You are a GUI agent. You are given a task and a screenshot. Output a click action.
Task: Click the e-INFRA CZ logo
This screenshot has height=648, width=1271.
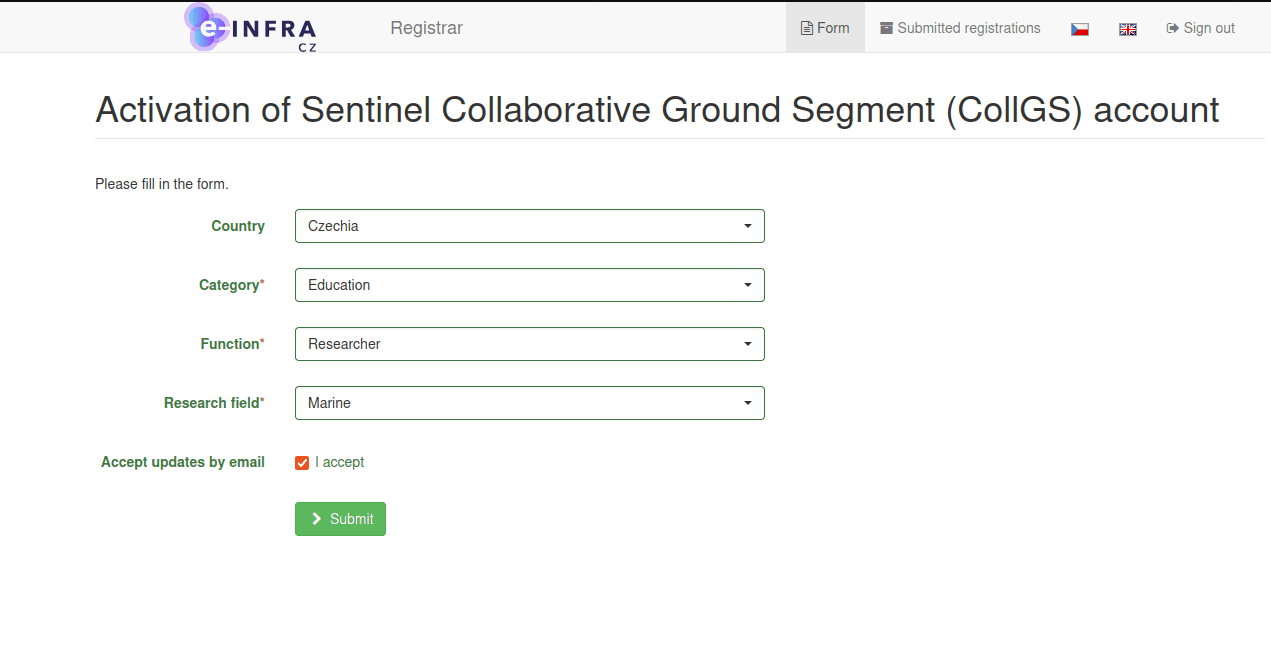point(251,28)
